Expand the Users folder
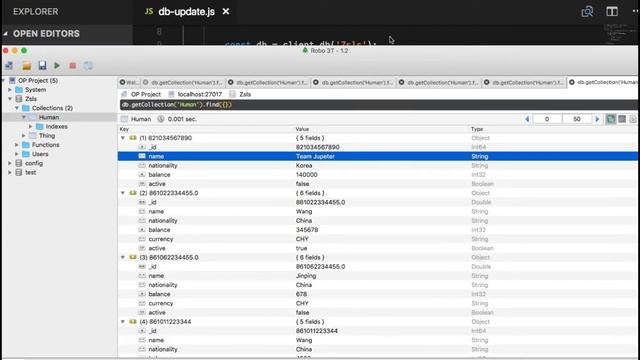The image size is (640, 360). tap(17, 154)
